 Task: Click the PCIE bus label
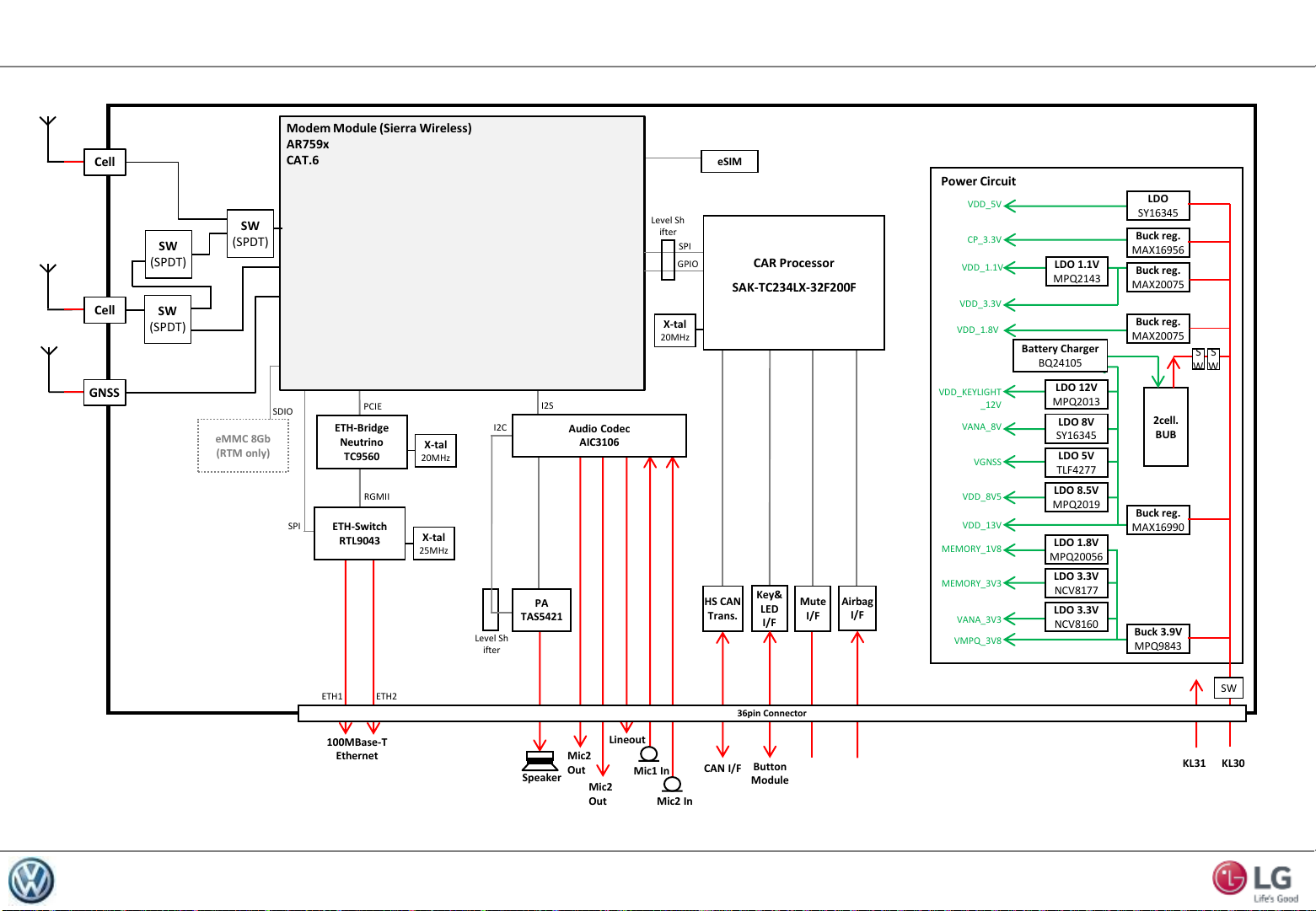[373, 406]
